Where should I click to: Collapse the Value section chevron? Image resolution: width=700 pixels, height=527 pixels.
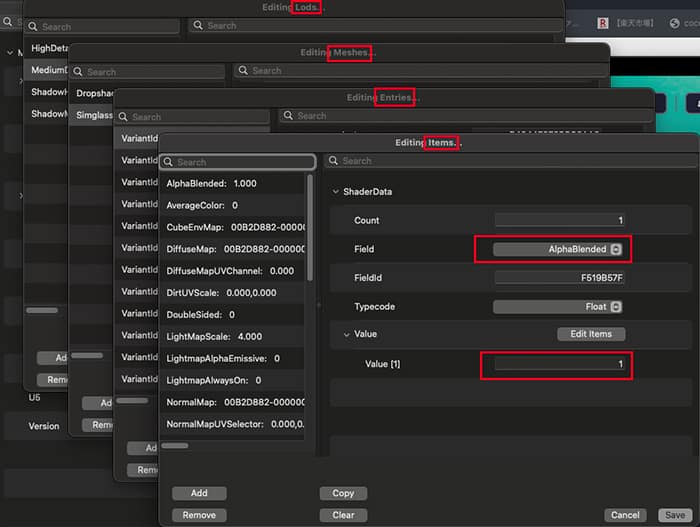[x=347, y=334]
